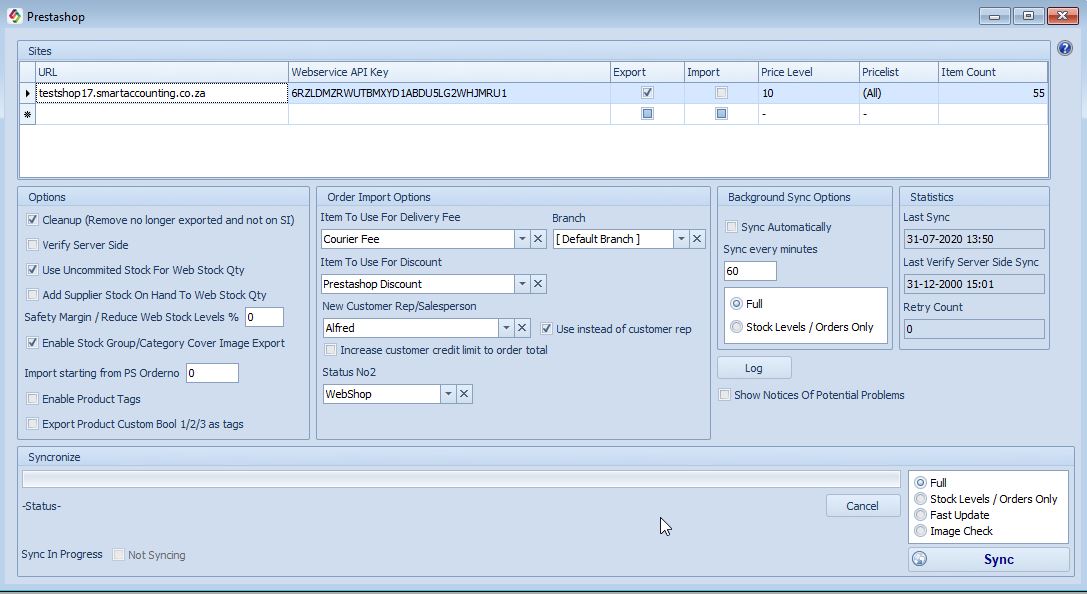Image resolution: width=1087 pixels, height=594 pixels.
Task: Click Import starting from PS Orderno field
Action: pos(212,373)
